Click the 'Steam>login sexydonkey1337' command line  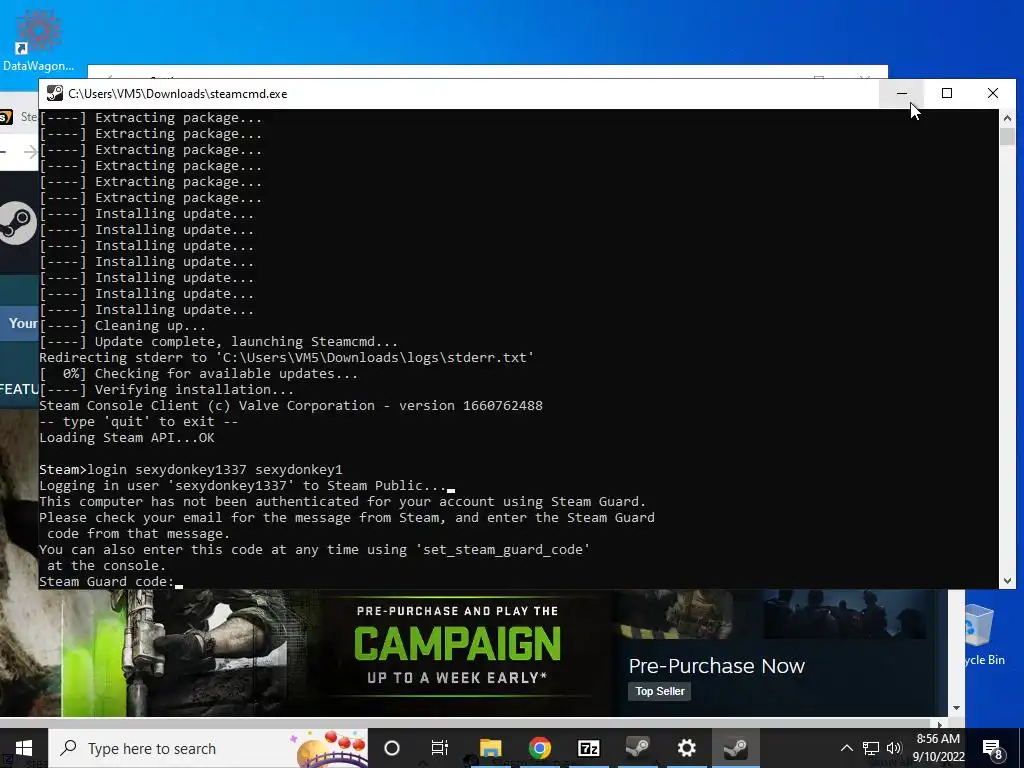(191, 470)
